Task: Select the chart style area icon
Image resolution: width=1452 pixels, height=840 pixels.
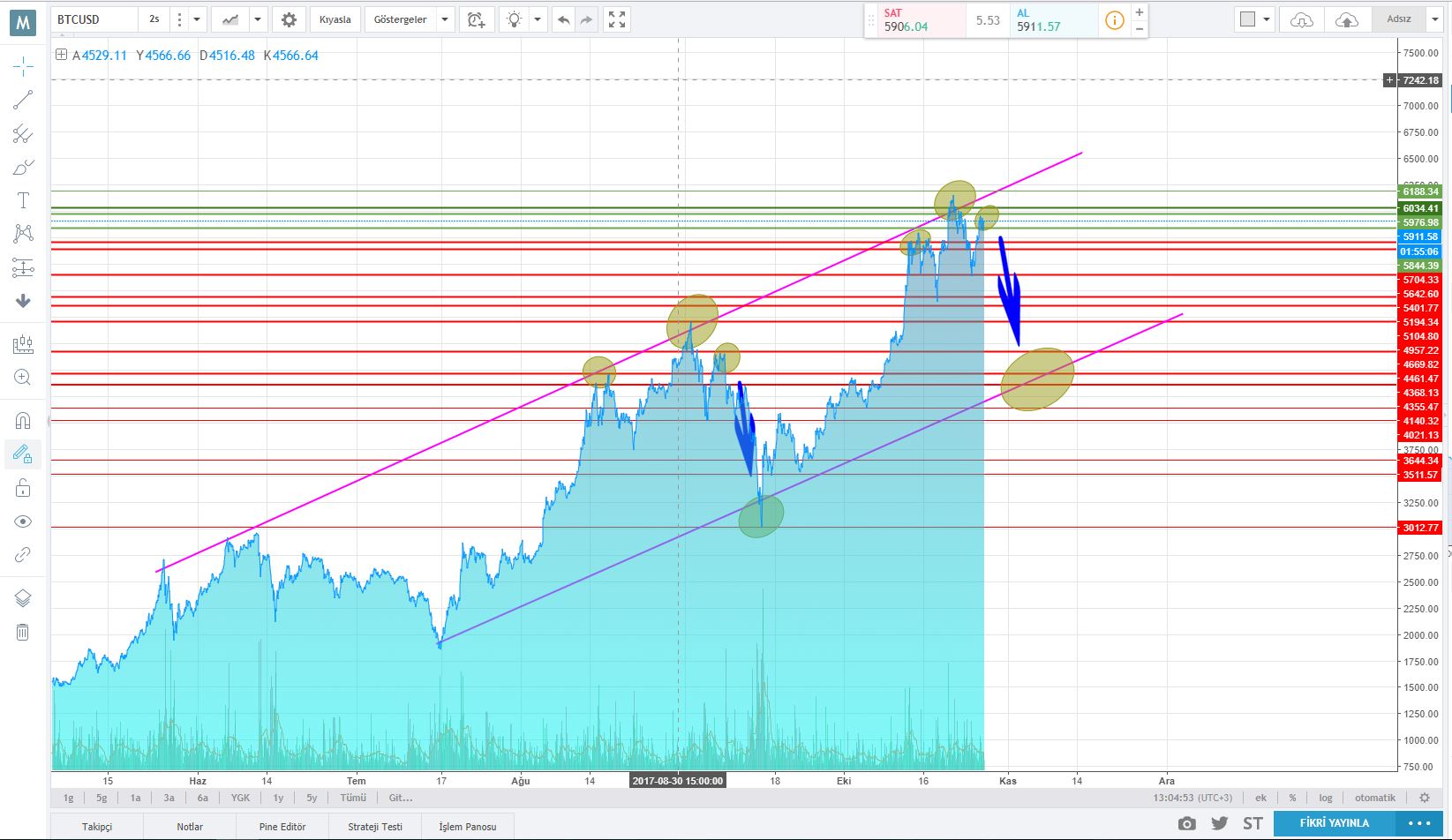Action: coord(230,19)
